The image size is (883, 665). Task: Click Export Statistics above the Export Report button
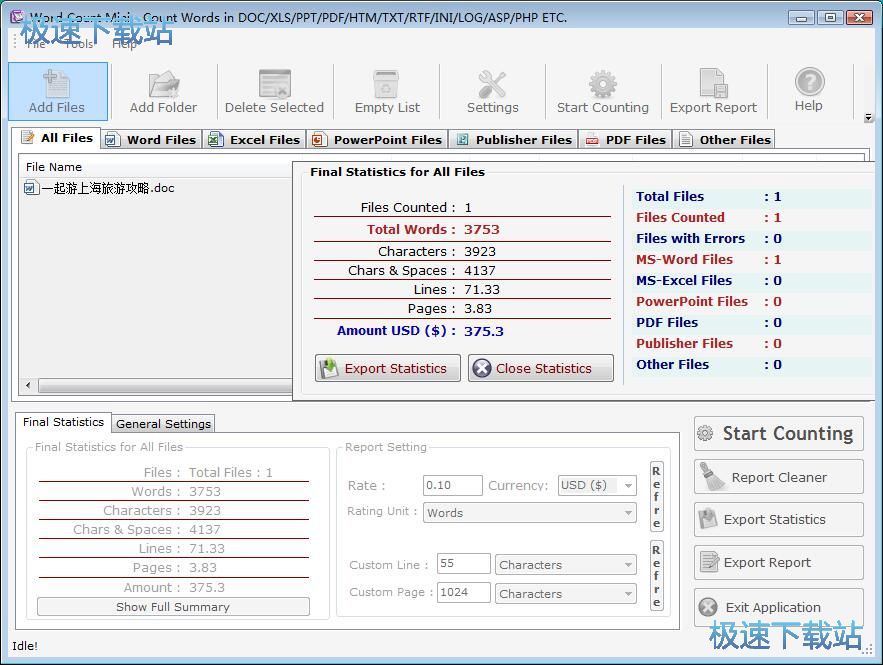tap(778, 519)
